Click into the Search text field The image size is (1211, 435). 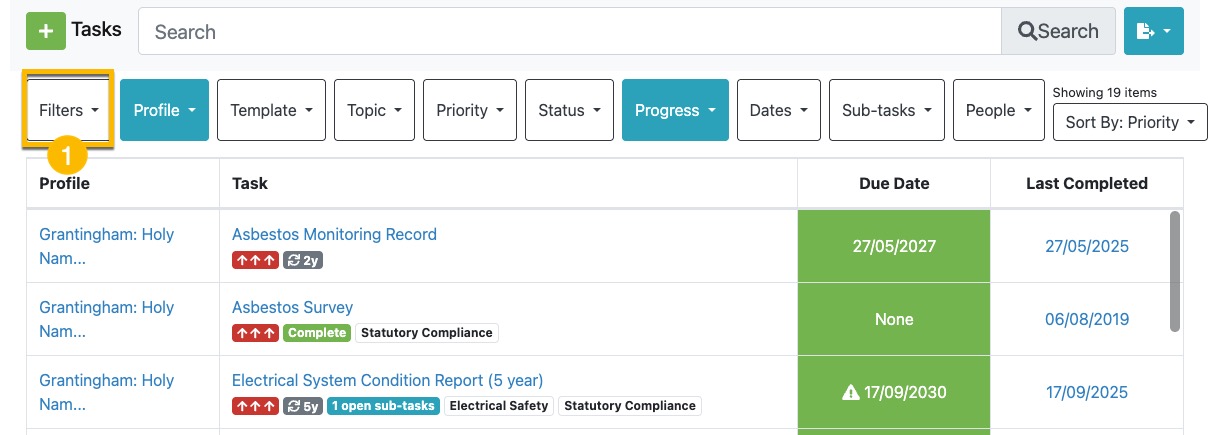[569, 32]
